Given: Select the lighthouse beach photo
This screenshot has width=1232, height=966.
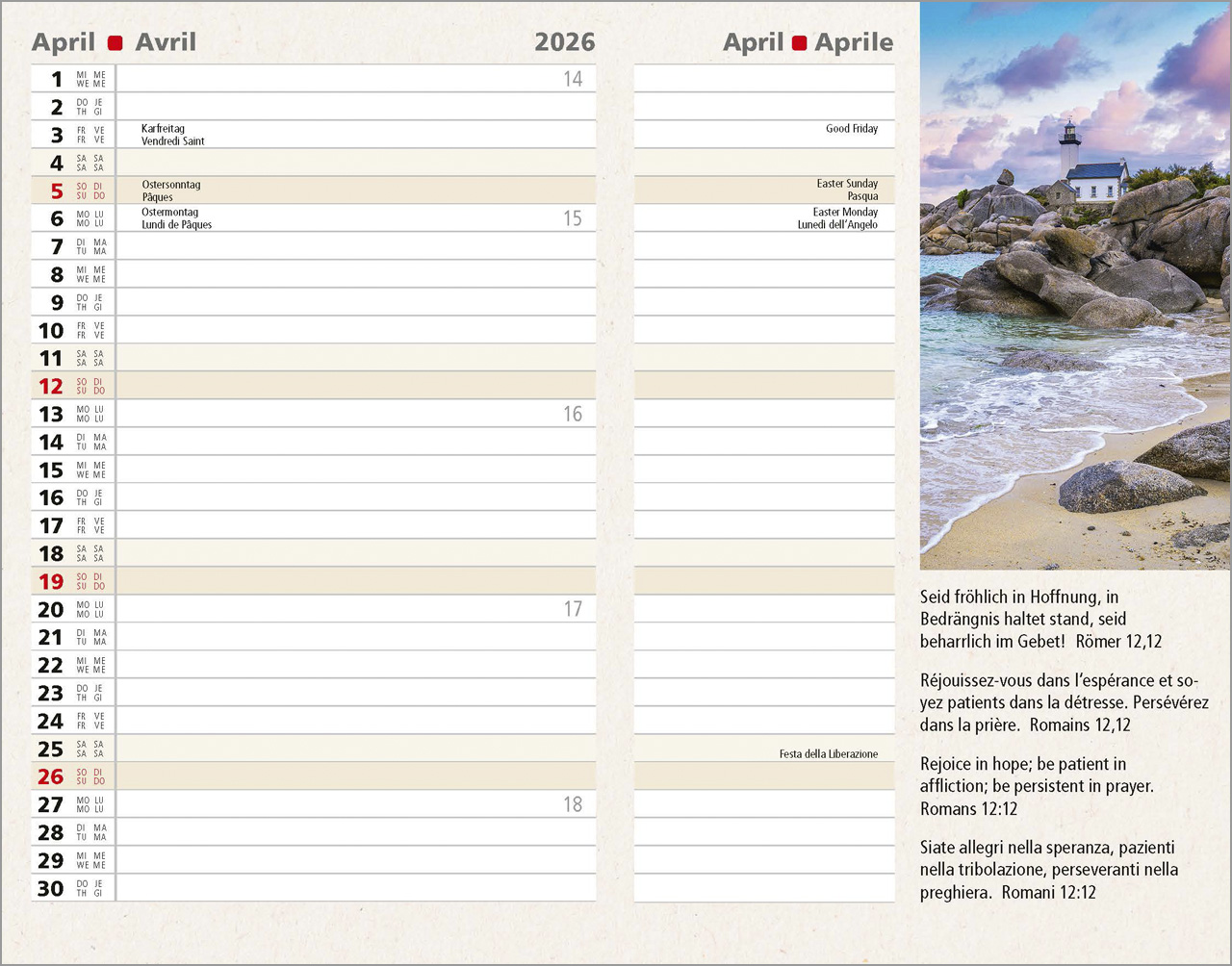Looking at the screenshot, I should pos(1075,286).
